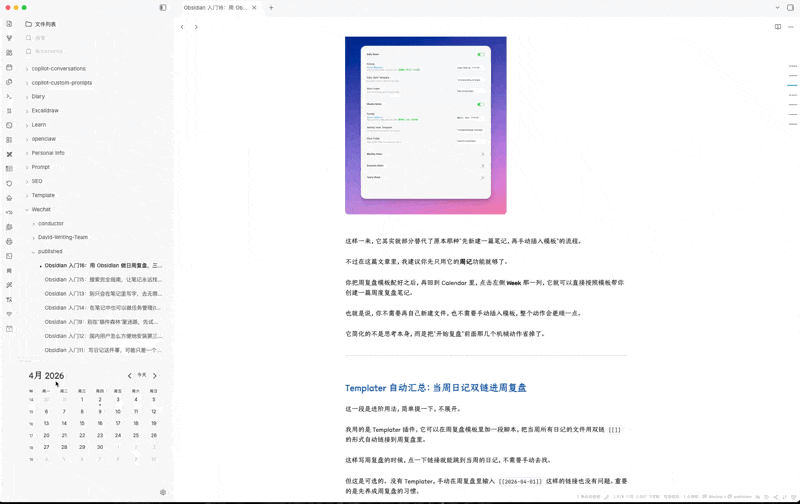Navigate back using the left arrow
800x504 pixels.
182,27
